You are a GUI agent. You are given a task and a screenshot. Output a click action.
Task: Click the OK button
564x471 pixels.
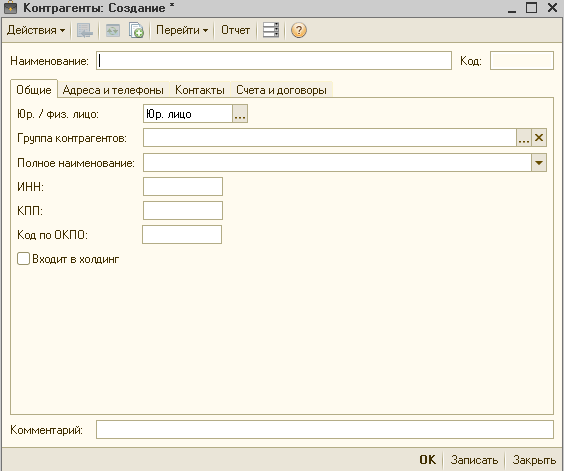click(x=427, y=460)
